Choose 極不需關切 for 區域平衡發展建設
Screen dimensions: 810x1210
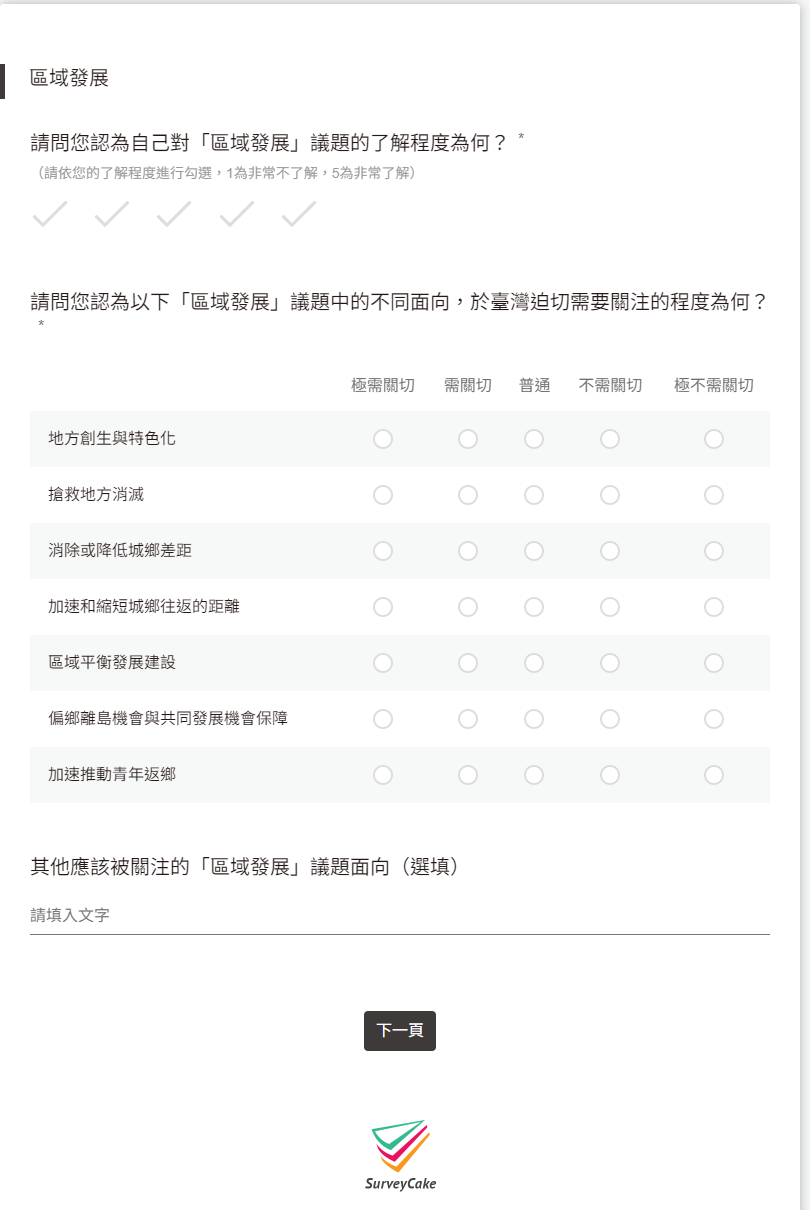714,663
